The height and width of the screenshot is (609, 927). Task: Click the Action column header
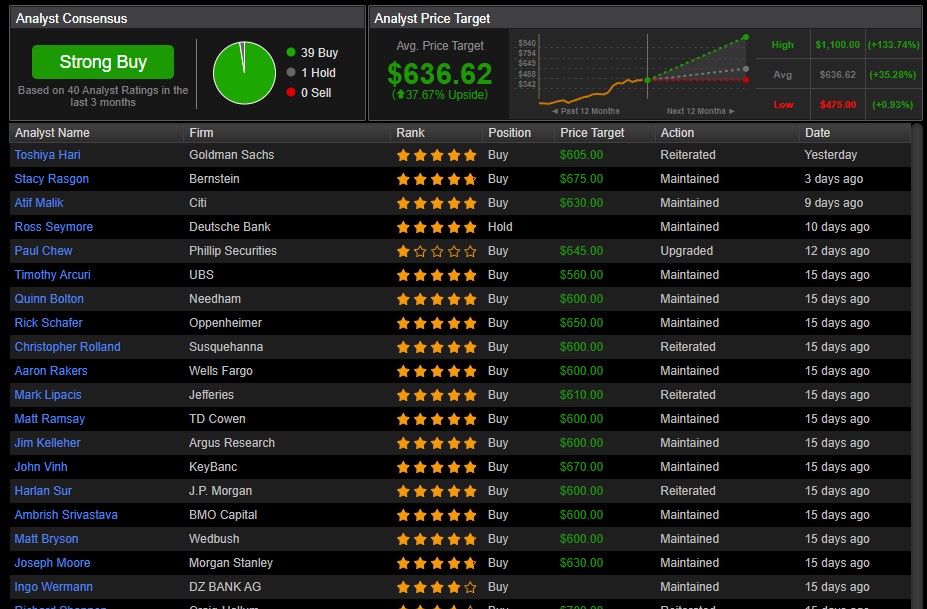coord(727,133)
